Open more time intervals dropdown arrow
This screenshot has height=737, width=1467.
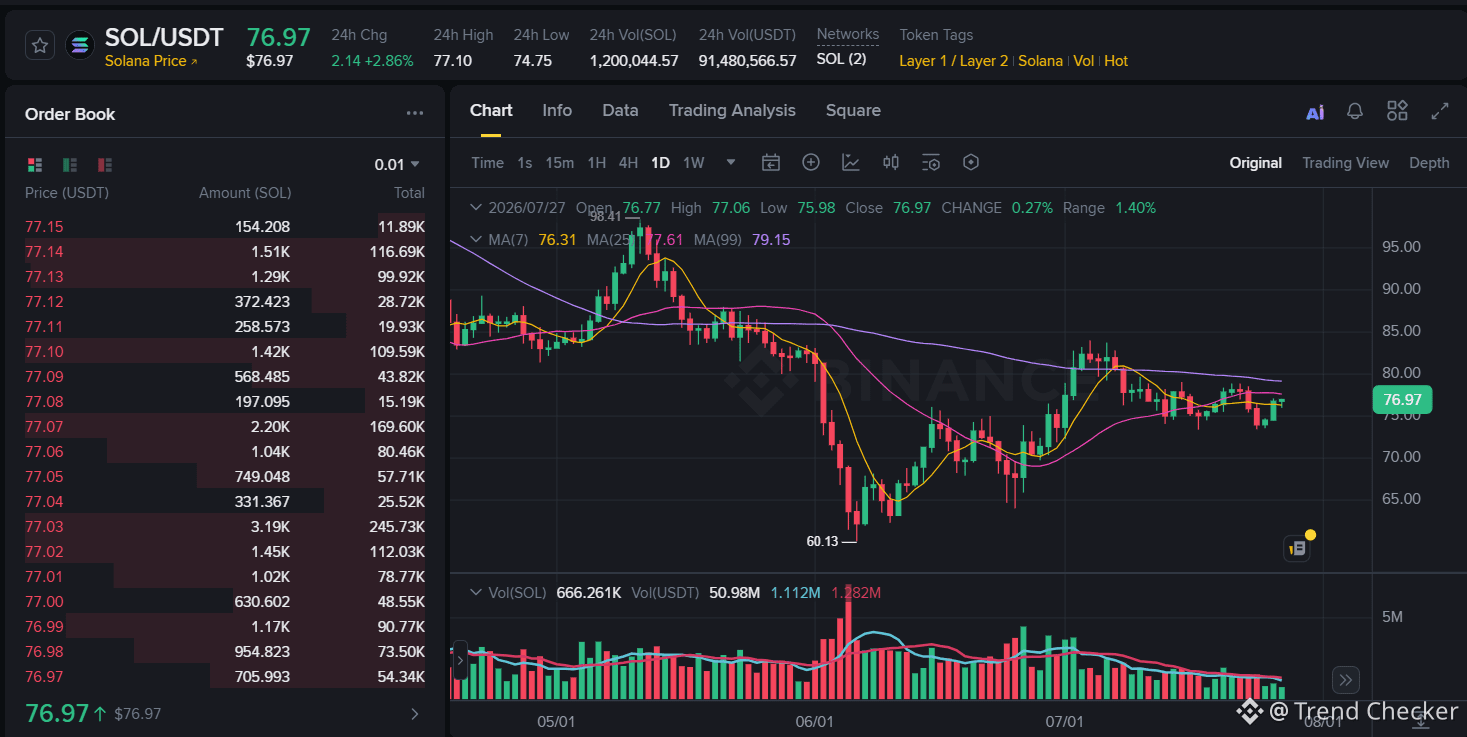[x=731, y=163]
